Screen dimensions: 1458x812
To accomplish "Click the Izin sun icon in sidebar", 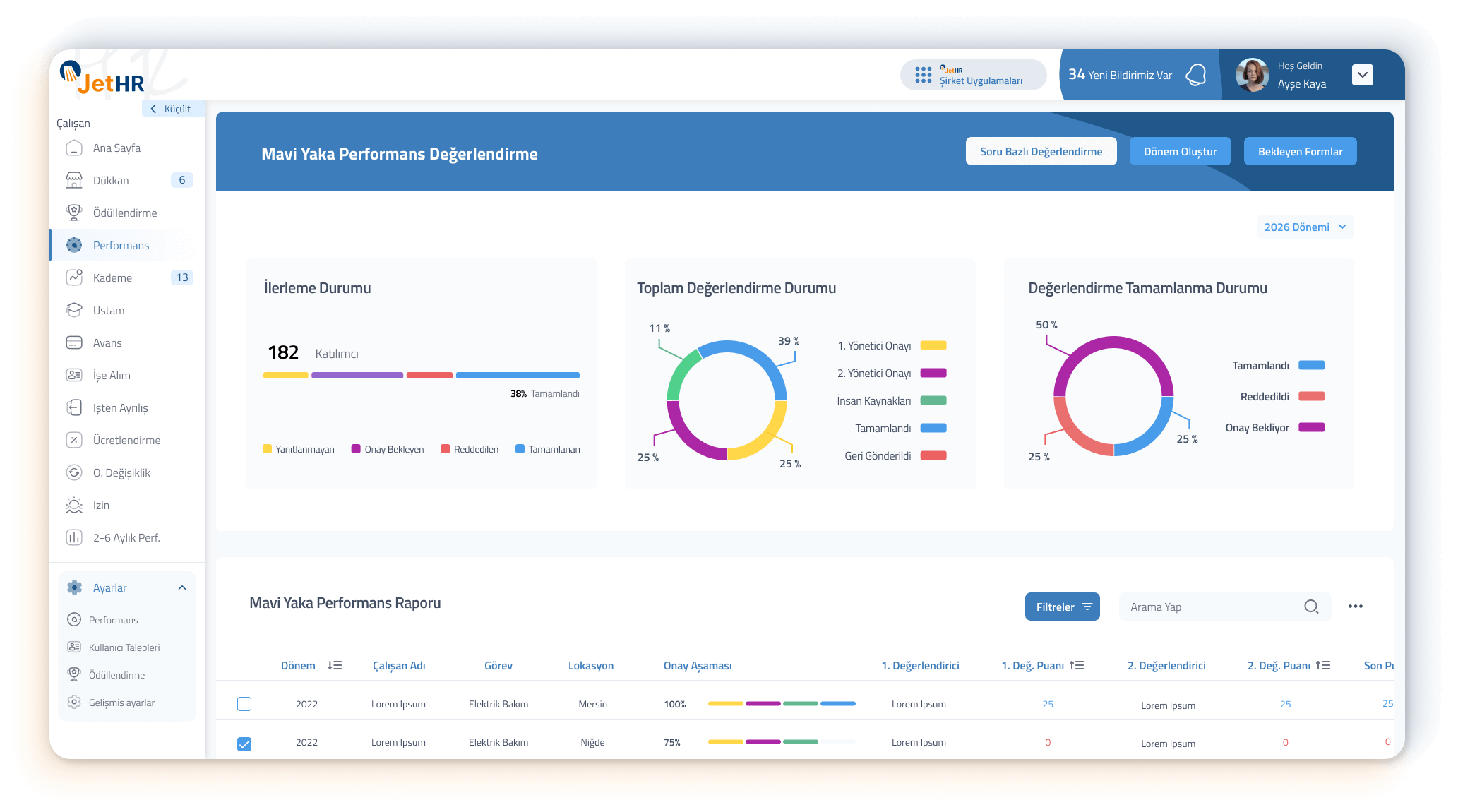I will coord(74,505).
